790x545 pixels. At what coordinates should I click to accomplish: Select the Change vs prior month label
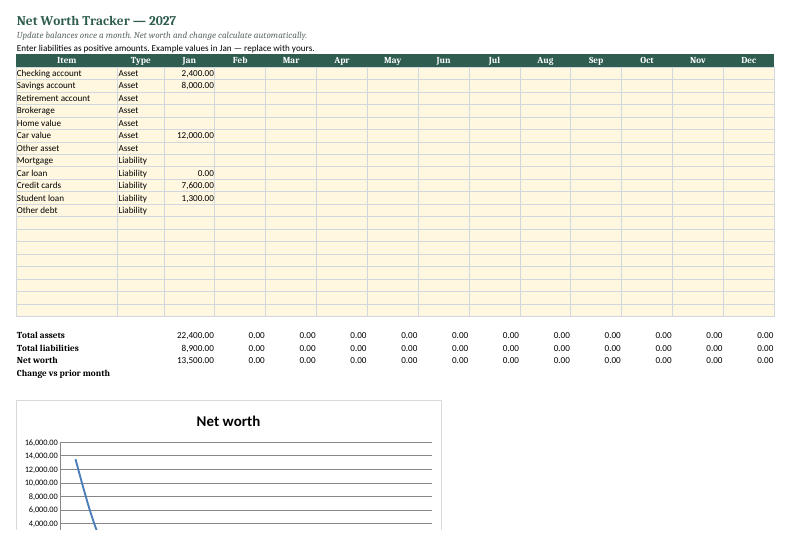point(63,373)
